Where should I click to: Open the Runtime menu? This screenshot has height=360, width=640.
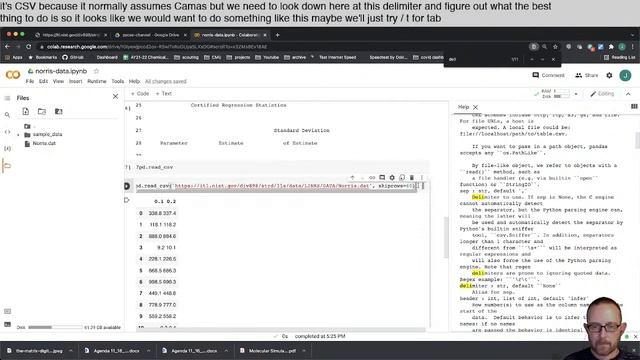tap(97, 82)
